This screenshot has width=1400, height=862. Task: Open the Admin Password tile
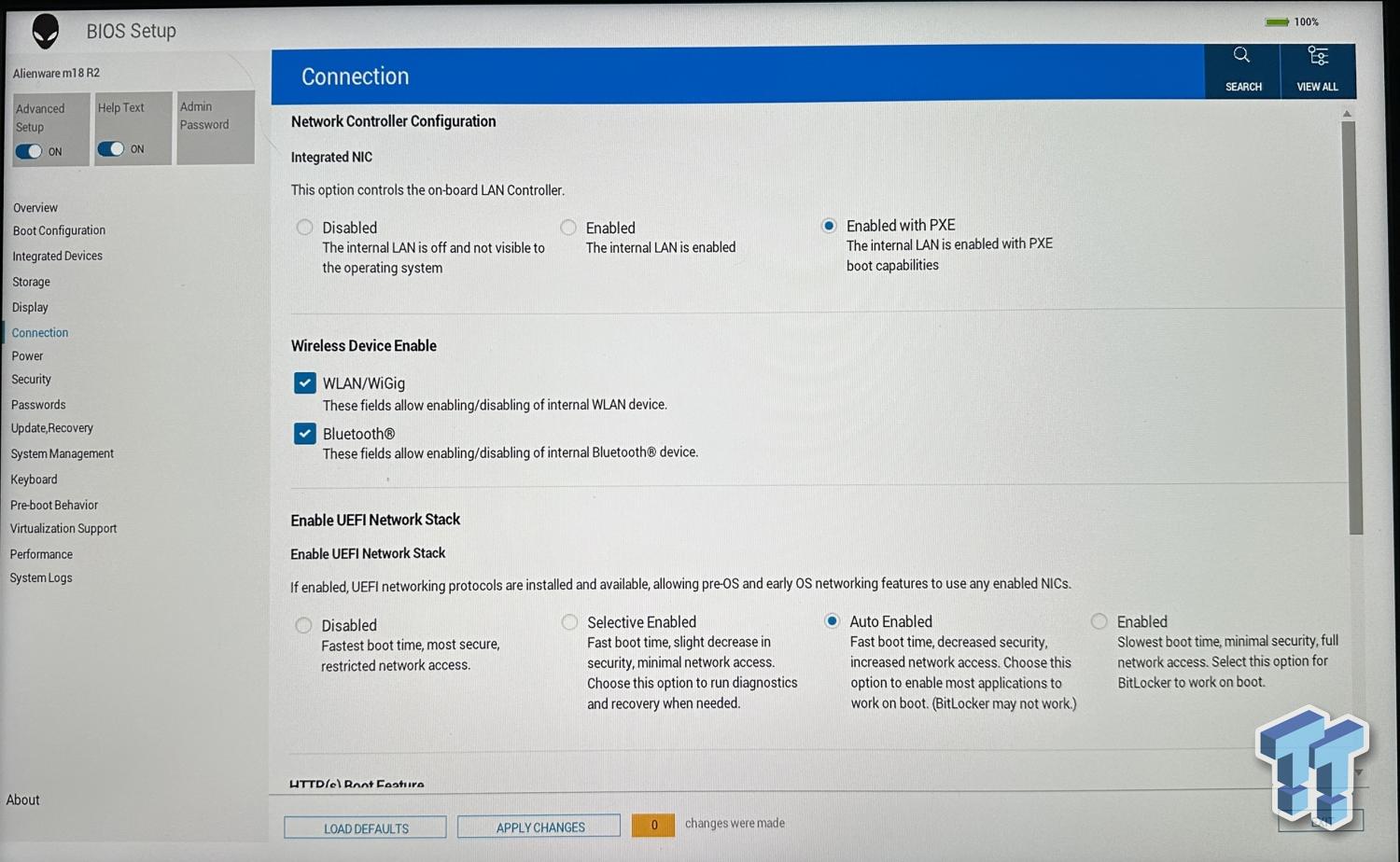[x=216, y=127]
